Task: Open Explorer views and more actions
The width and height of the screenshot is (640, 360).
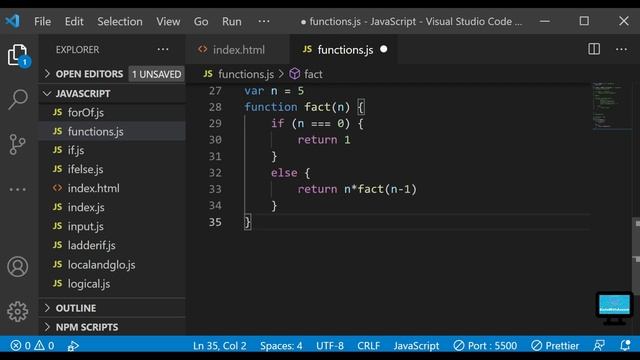Action: tap(163, 50)
